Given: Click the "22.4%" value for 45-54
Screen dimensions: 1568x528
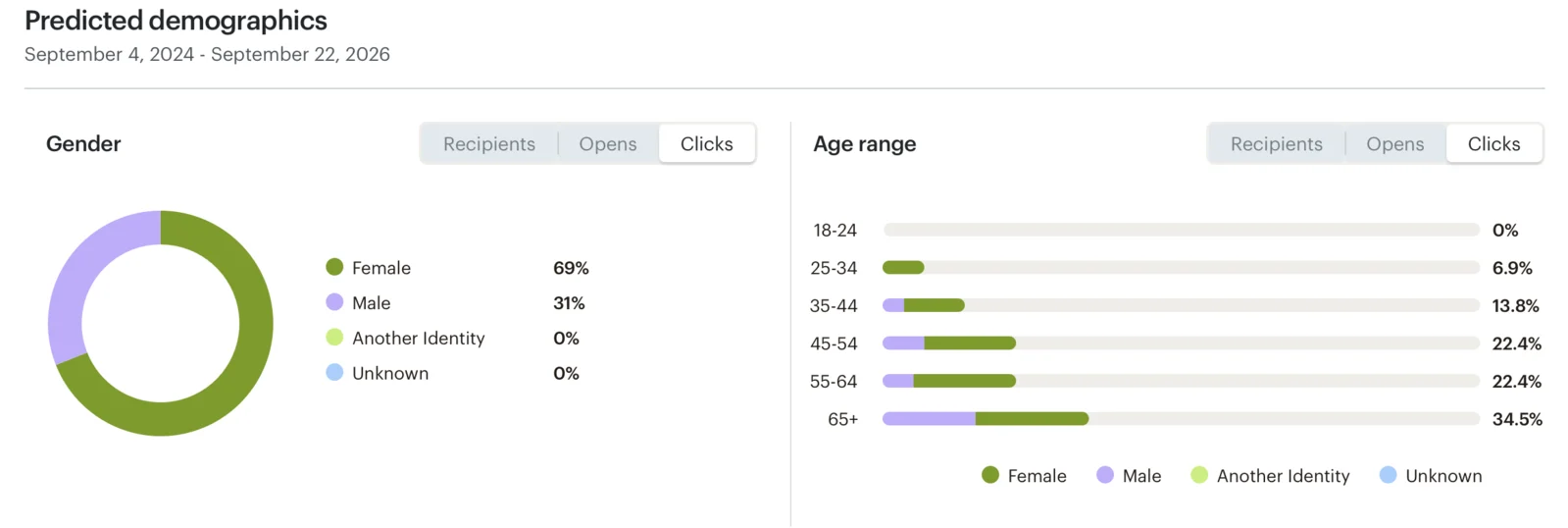Looking at the screenshot, I should [x=1516, y=343].
